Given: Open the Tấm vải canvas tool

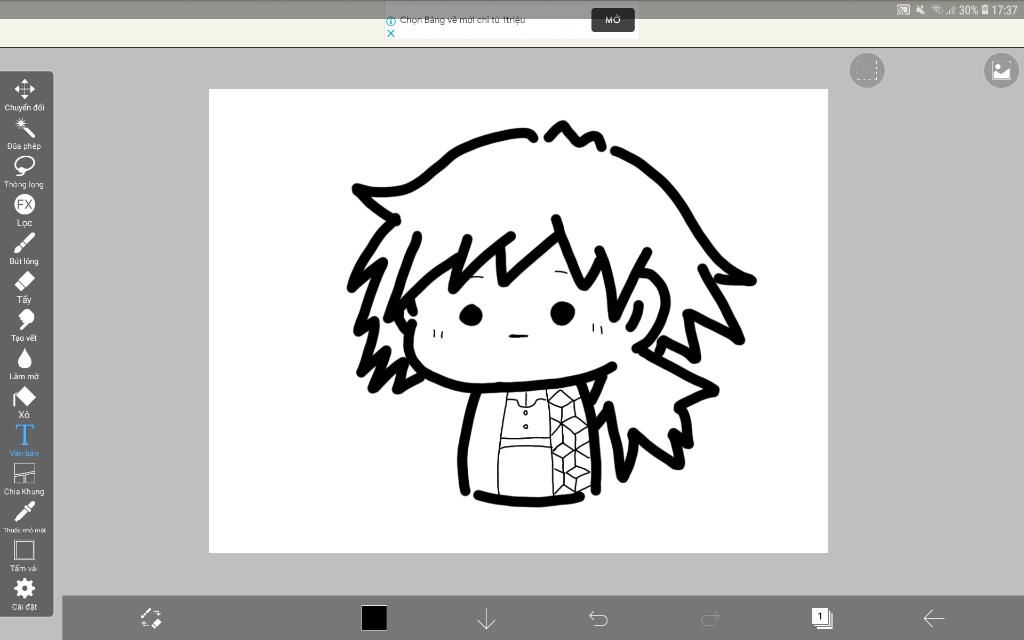Looking at the screenshot, I should tap(24, 556).
